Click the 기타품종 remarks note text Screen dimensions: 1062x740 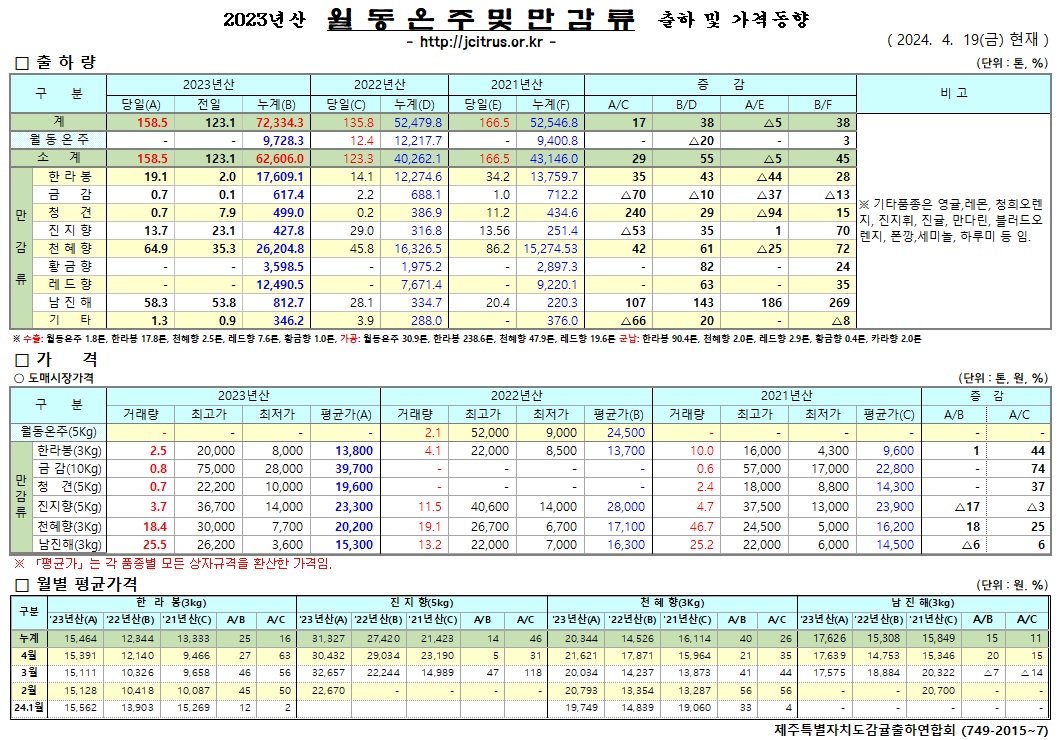(952, 220)
